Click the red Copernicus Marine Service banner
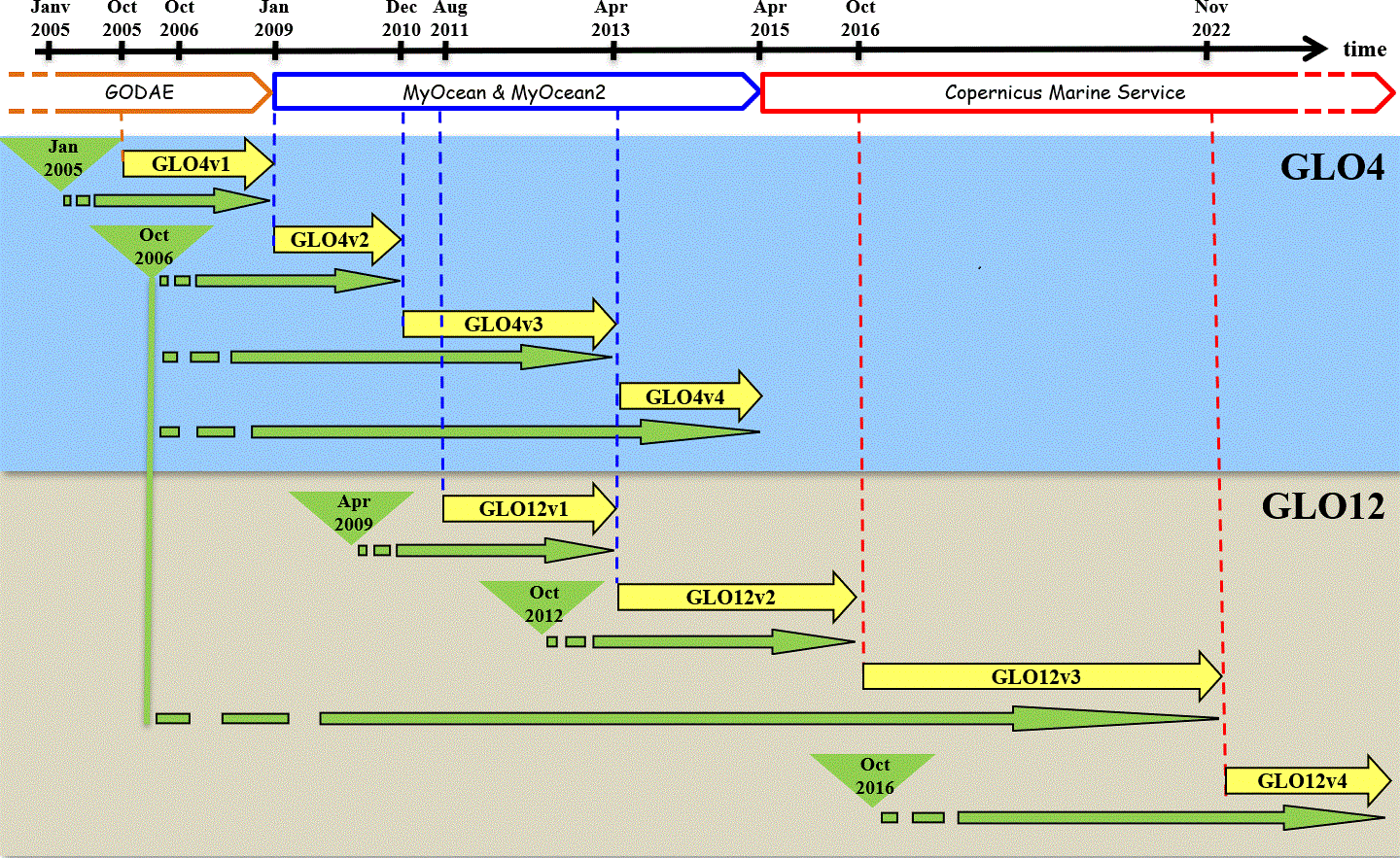The width and height of the screenshot is (1400, 858). (1065, 92)
